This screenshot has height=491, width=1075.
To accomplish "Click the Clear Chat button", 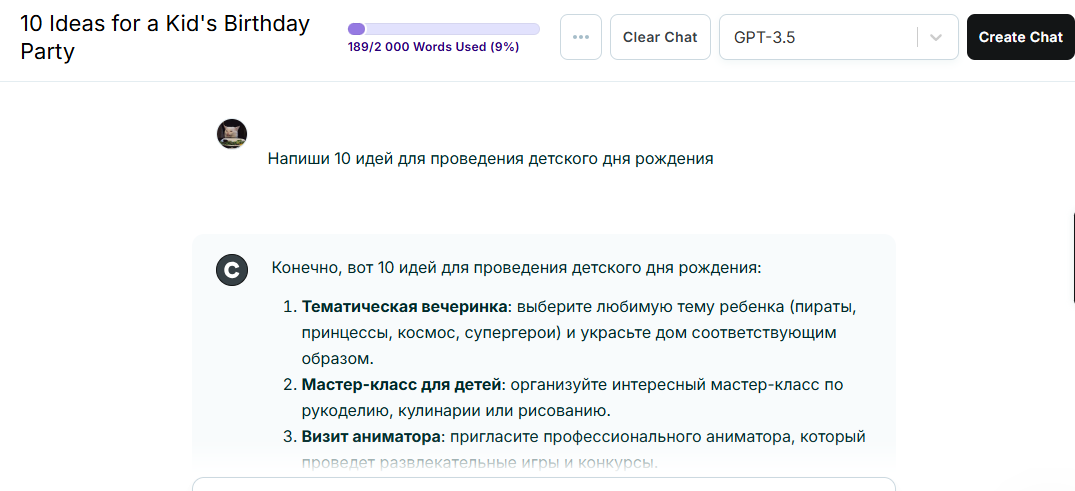I will 660,37.
